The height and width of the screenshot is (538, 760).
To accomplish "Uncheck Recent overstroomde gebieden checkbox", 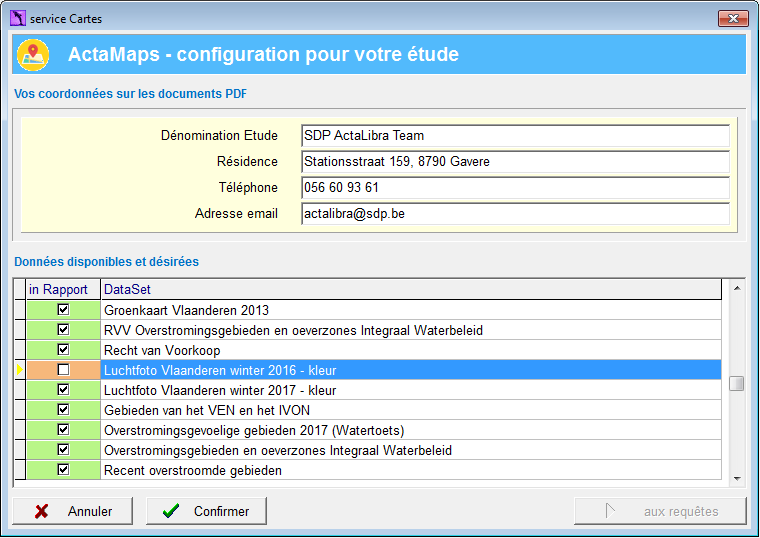I will (x=63, y=470).
